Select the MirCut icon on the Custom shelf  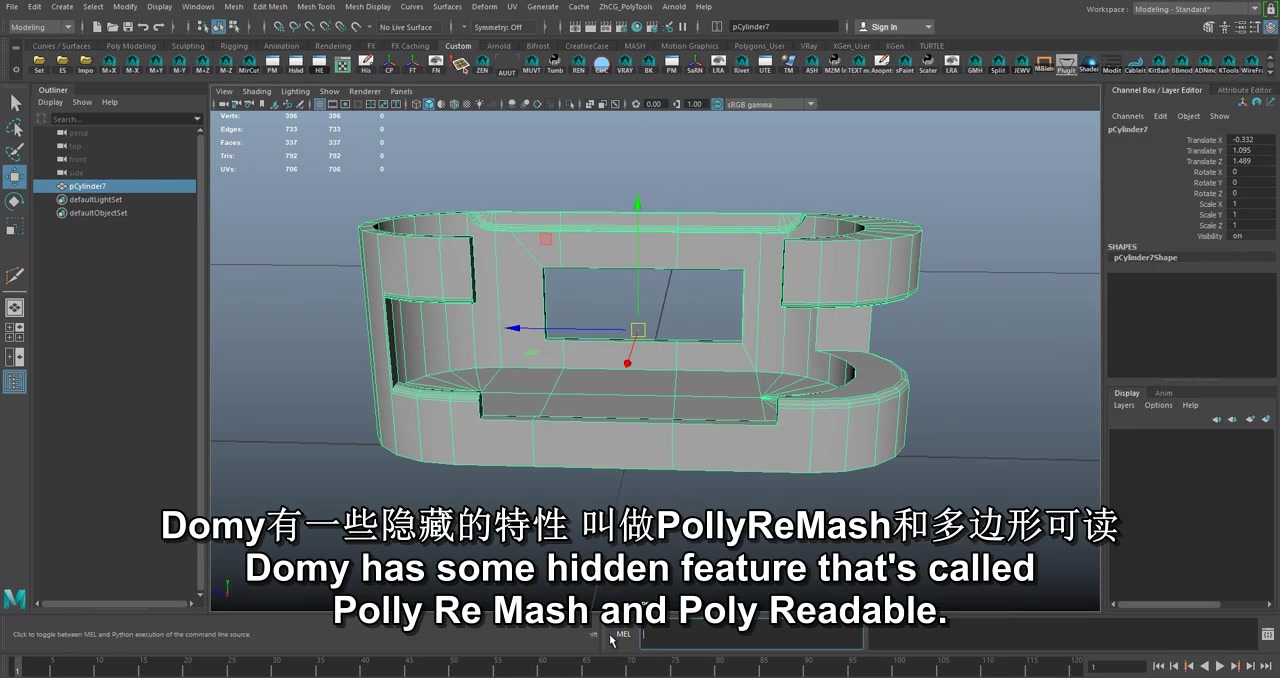coord(249,65)
